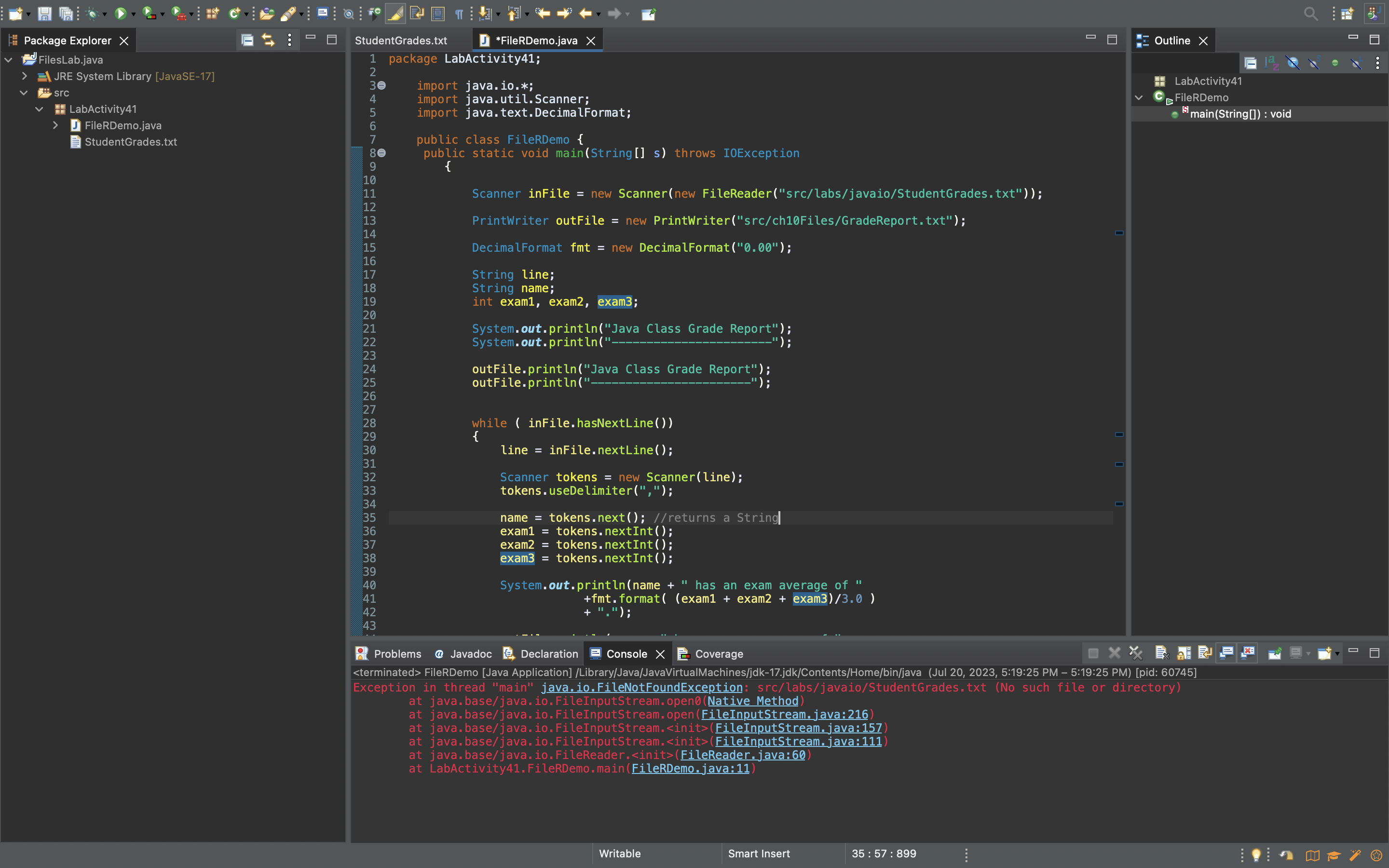Click overview ruler marker beside line 14
The height and width of the screenshot is (868, 1389).
(x=1118, y=233)
